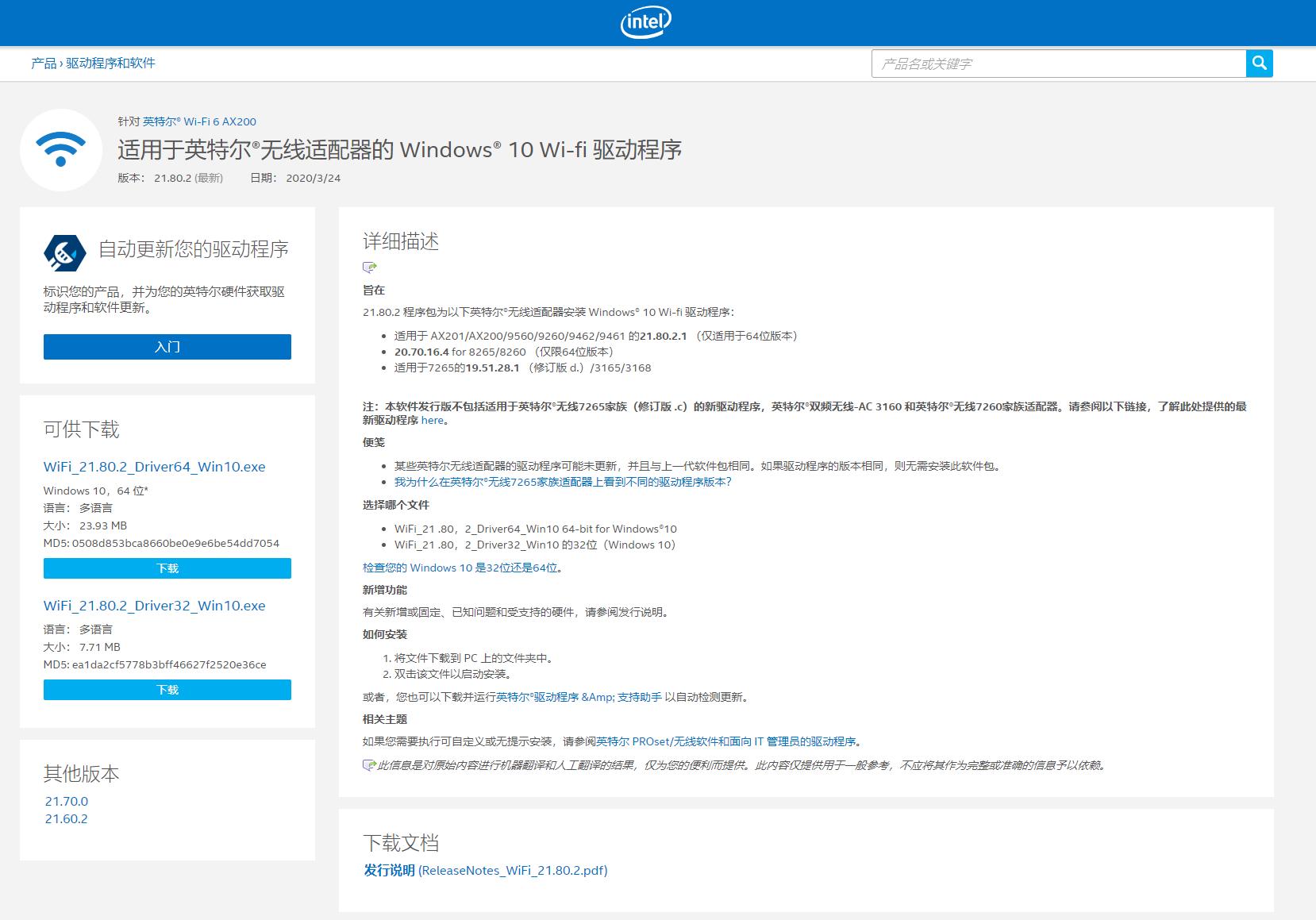1316x920 pixels.
Task: Open WiFi_21.80.2_Driver32_Win10.exe link
Action: coord(154,606)
